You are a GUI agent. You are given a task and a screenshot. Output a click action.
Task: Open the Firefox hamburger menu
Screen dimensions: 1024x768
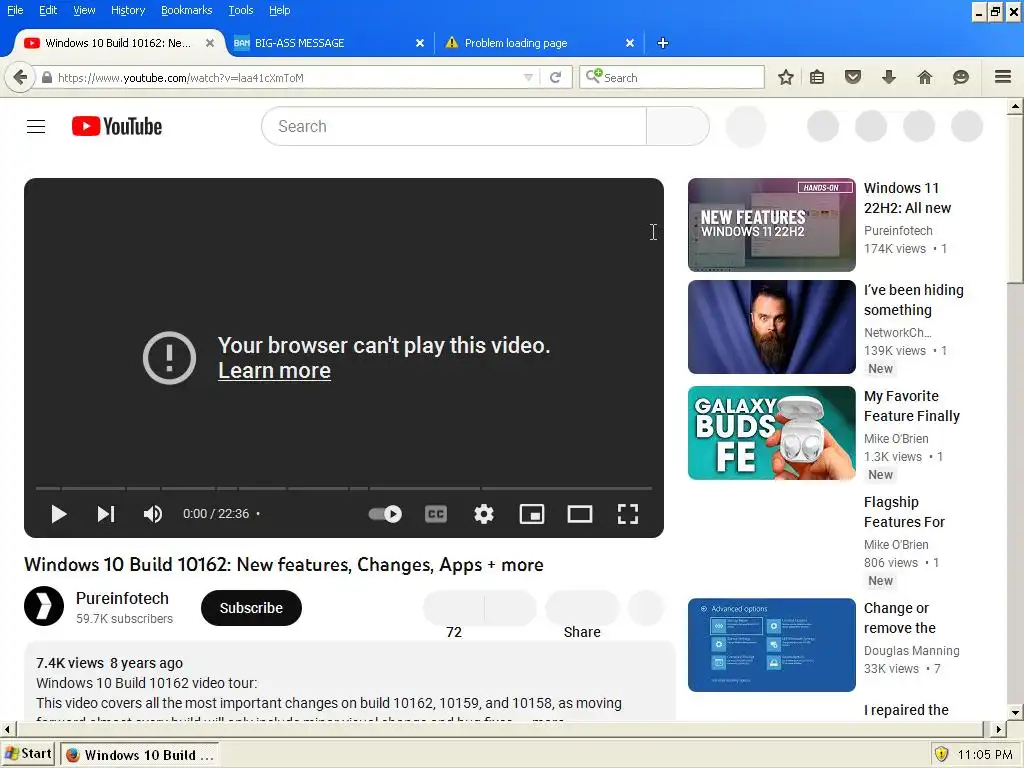tap(1003, 77)
